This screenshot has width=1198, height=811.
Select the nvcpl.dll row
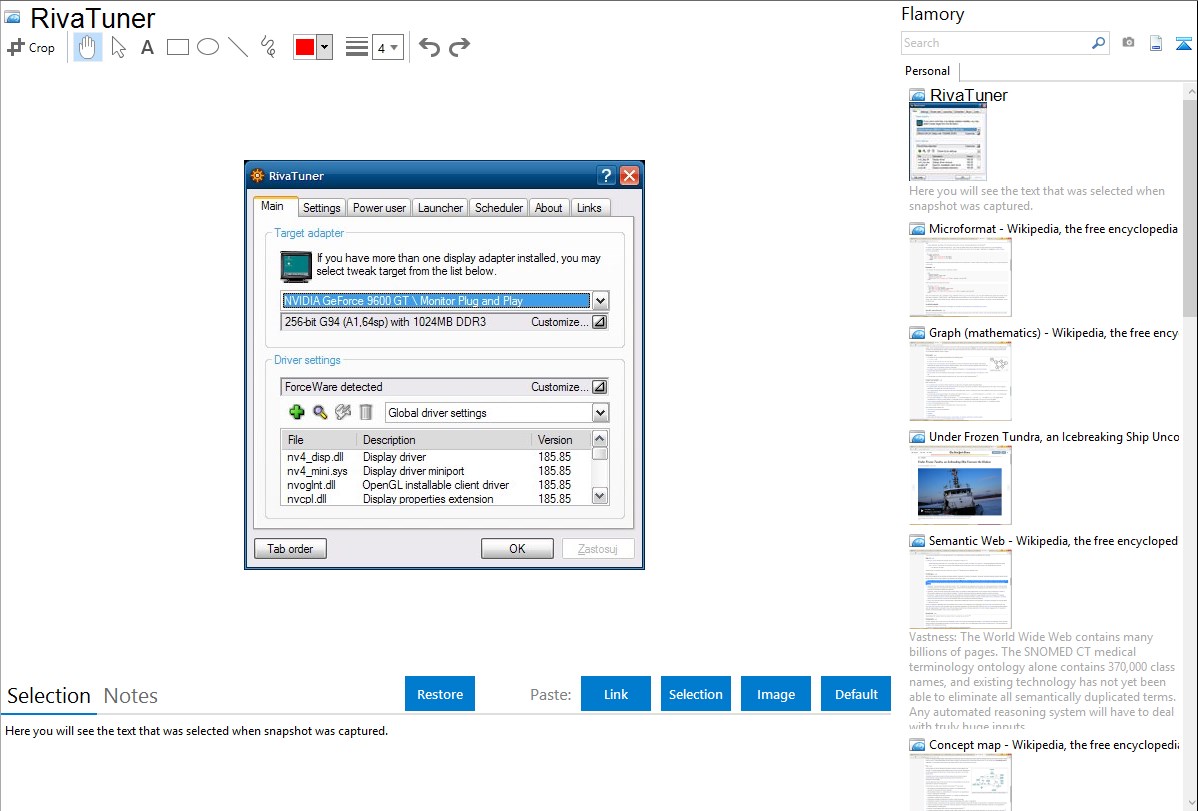click(436, 498)
